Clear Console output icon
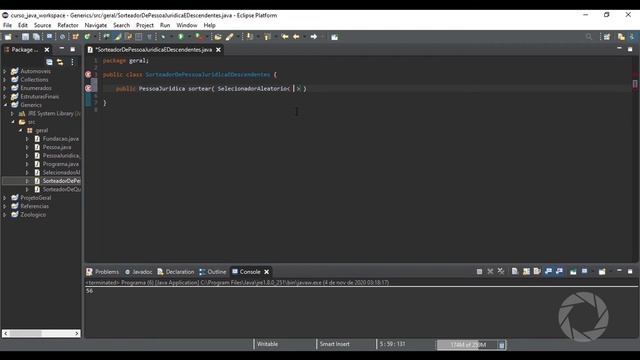The image size is (640, 360). tap(515, 271)
